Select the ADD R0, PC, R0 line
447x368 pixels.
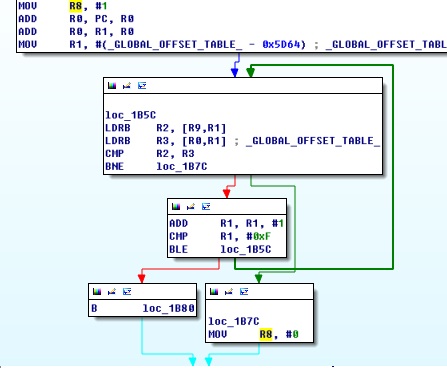(76, 19)
